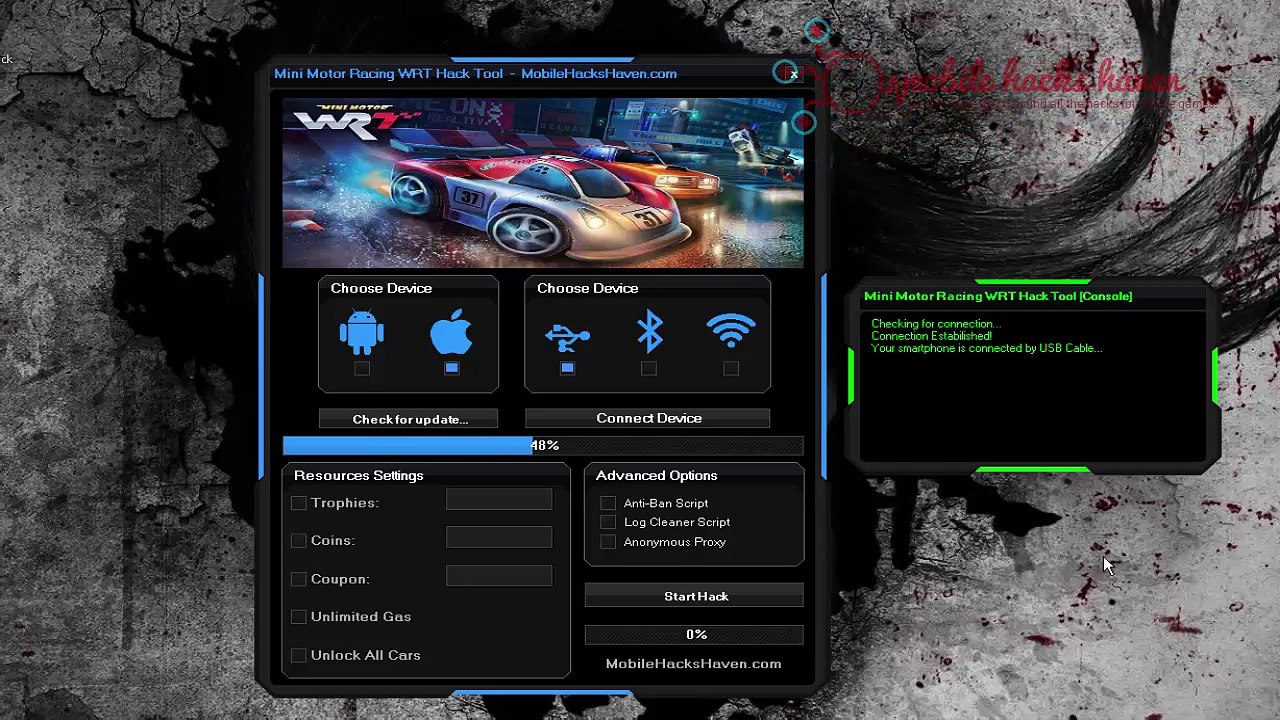Enable Anonymous Proxy
The height and width of the screenshot is (720, 1280).
point(608,542)
